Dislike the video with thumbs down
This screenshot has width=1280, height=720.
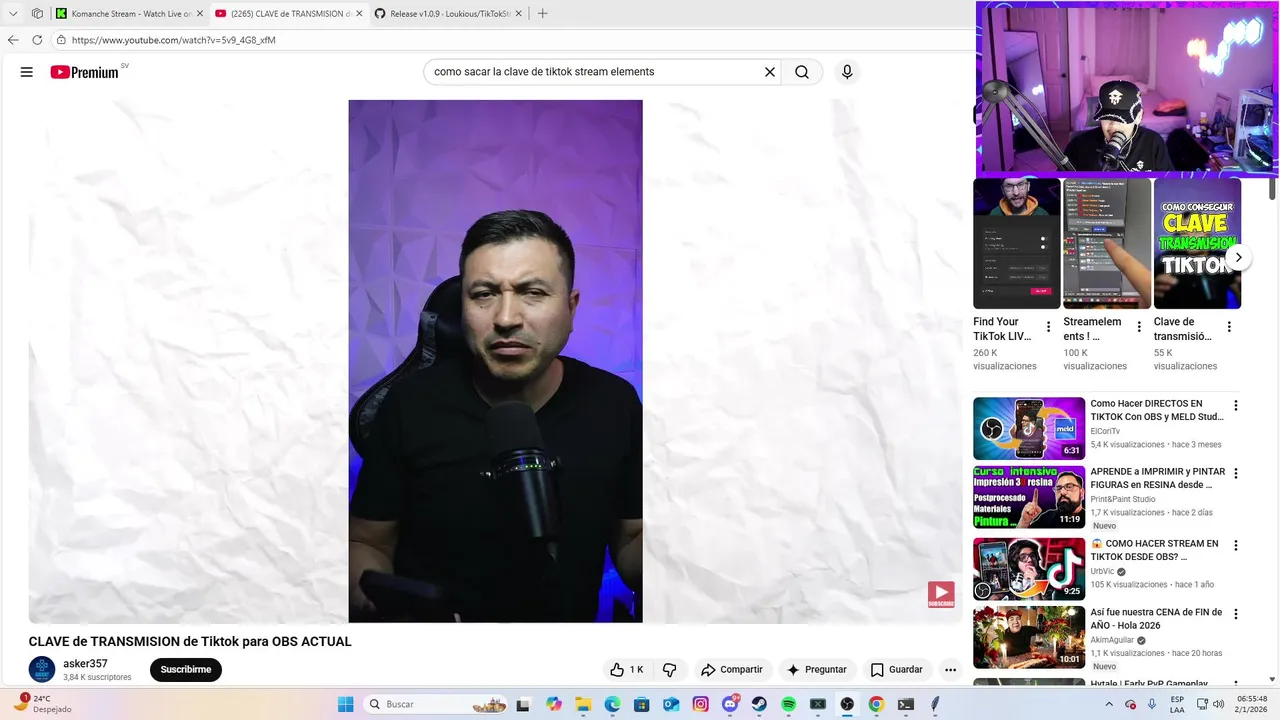point(670,670)
